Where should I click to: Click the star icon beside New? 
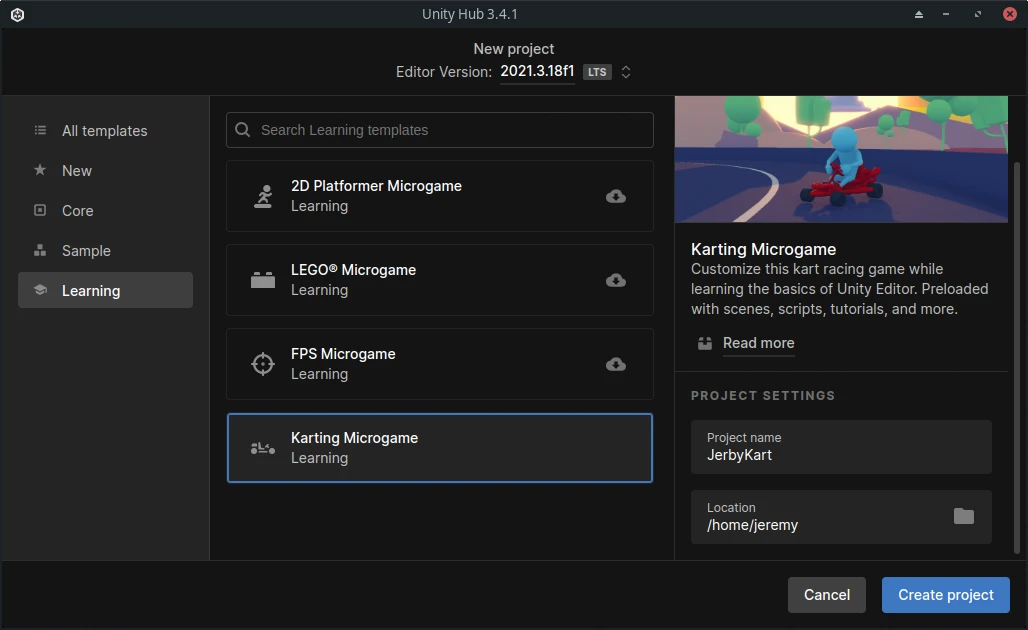40,170
